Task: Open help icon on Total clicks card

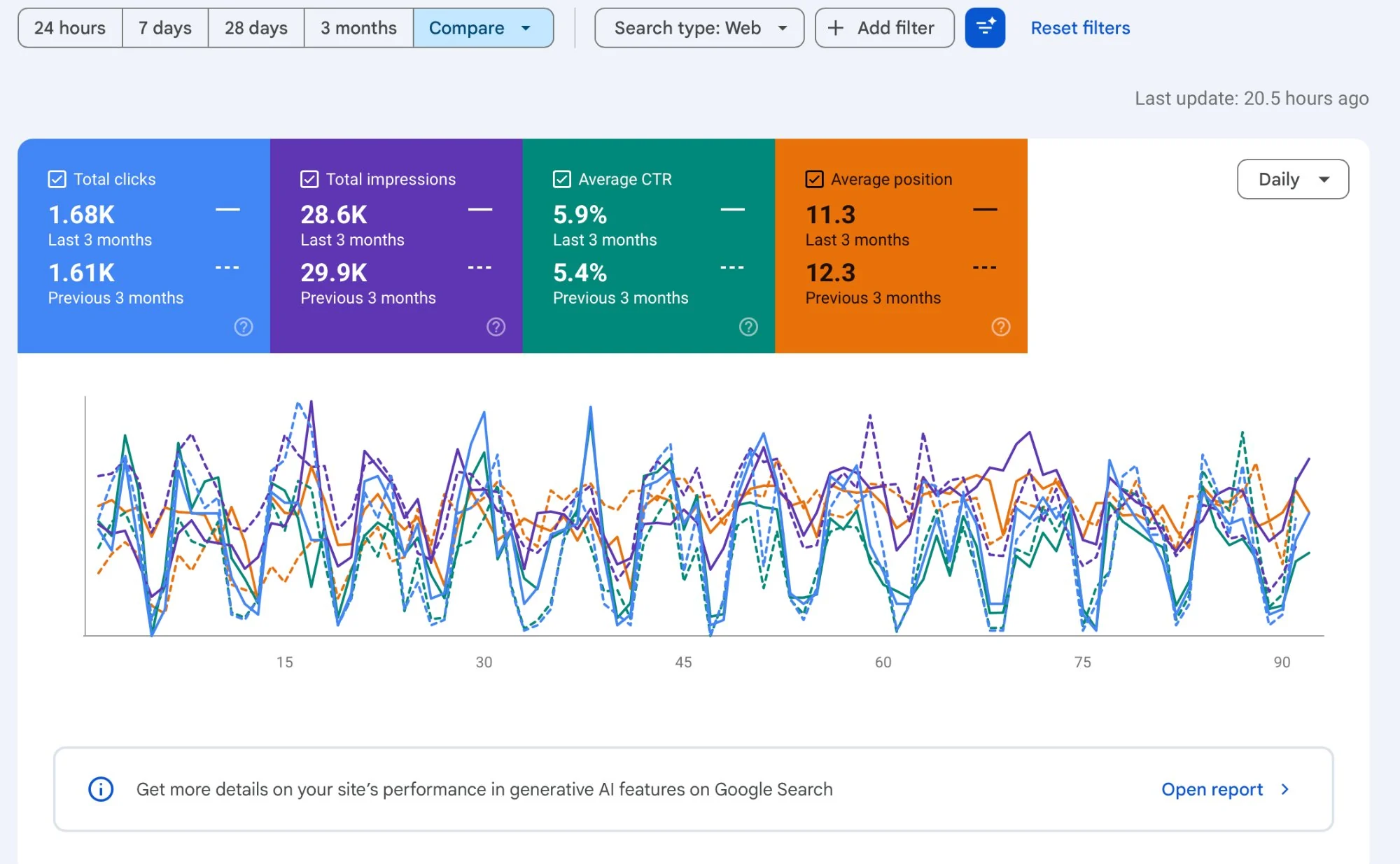Action: pyautogui.click(x=244, y=327)
